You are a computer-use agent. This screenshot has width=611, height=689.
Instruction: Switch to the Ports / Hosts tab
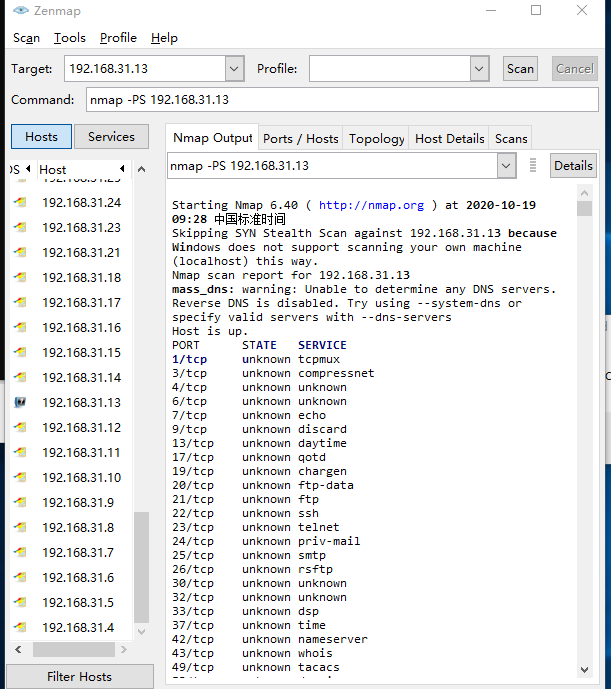(x=301, y=139)
